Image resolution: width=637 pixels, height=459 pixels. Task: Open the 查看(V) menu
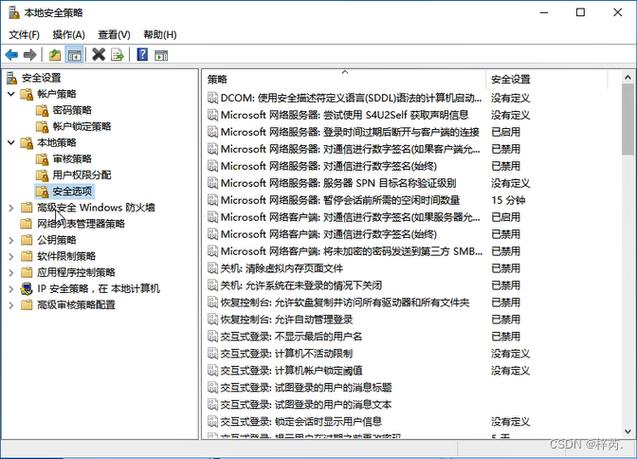(x=114, y=35)
